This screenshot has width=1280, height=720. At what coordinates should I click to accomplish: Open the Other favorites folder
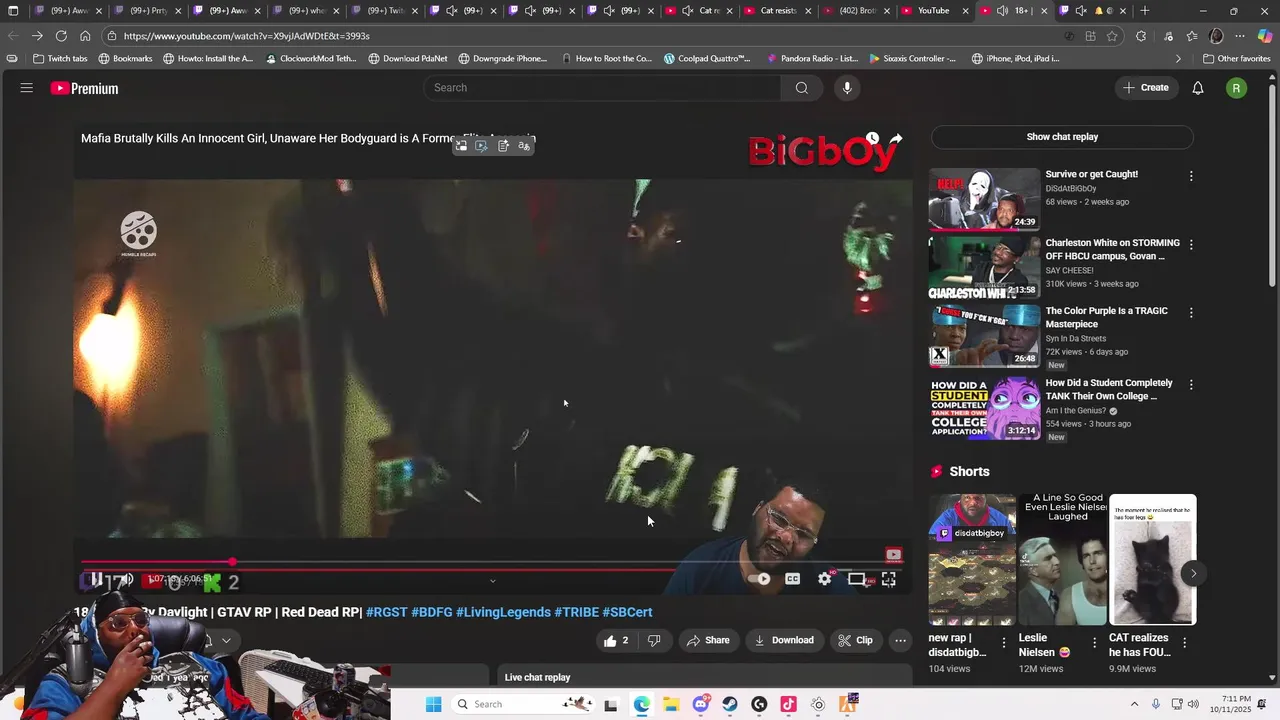coord(1236,59)
